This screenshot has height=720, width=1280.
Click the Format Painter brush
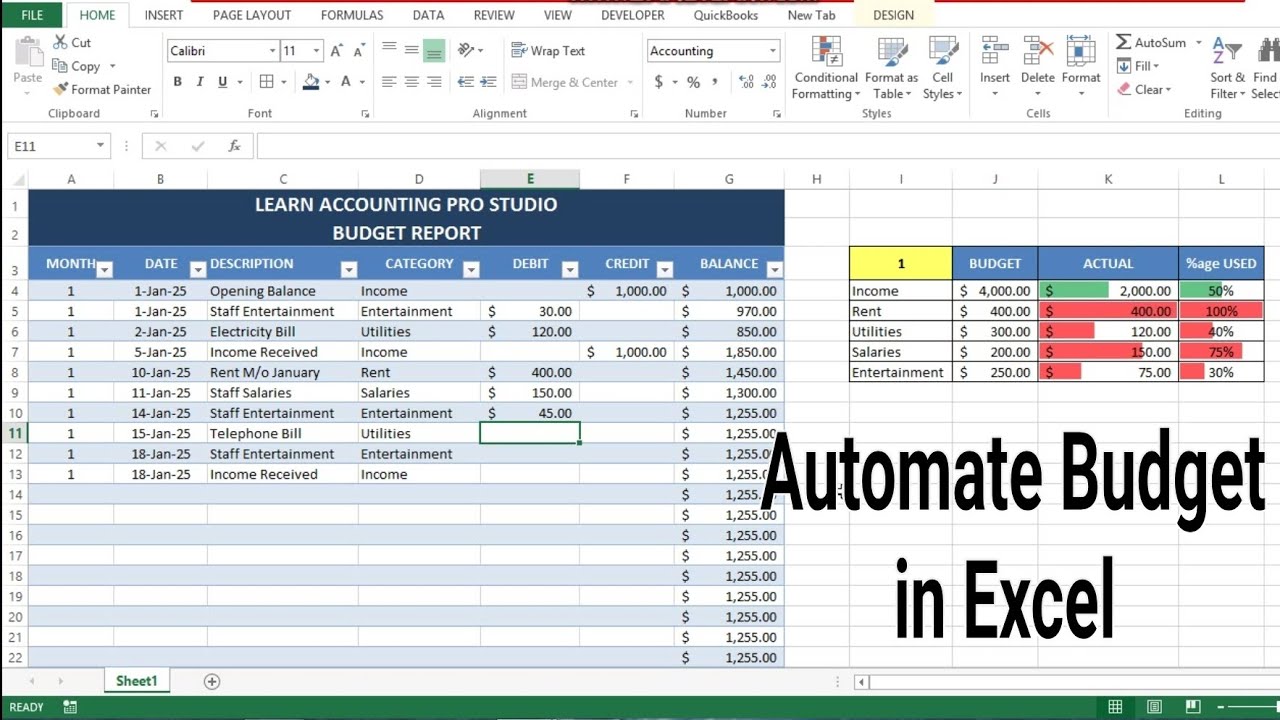tap(60, 89)
